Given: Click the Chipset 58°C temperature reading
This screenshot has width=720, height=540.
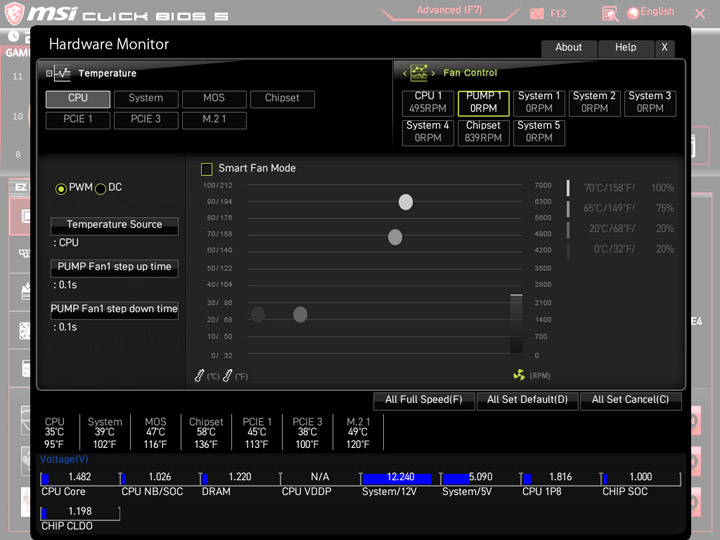Looking at the screenshot, I should pos(206,433).
